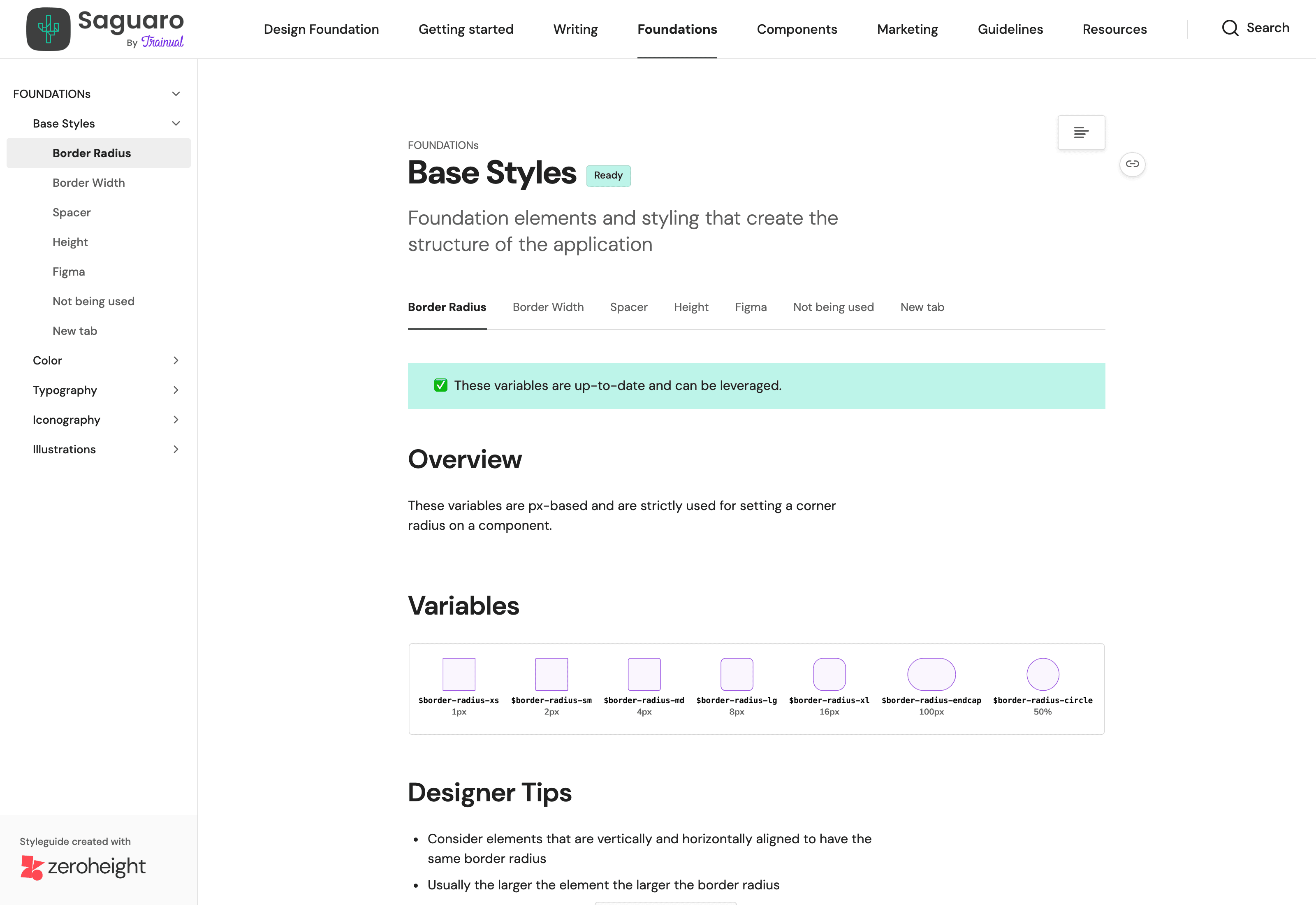Open the Typography section label in sidebar

pos(65,390)
